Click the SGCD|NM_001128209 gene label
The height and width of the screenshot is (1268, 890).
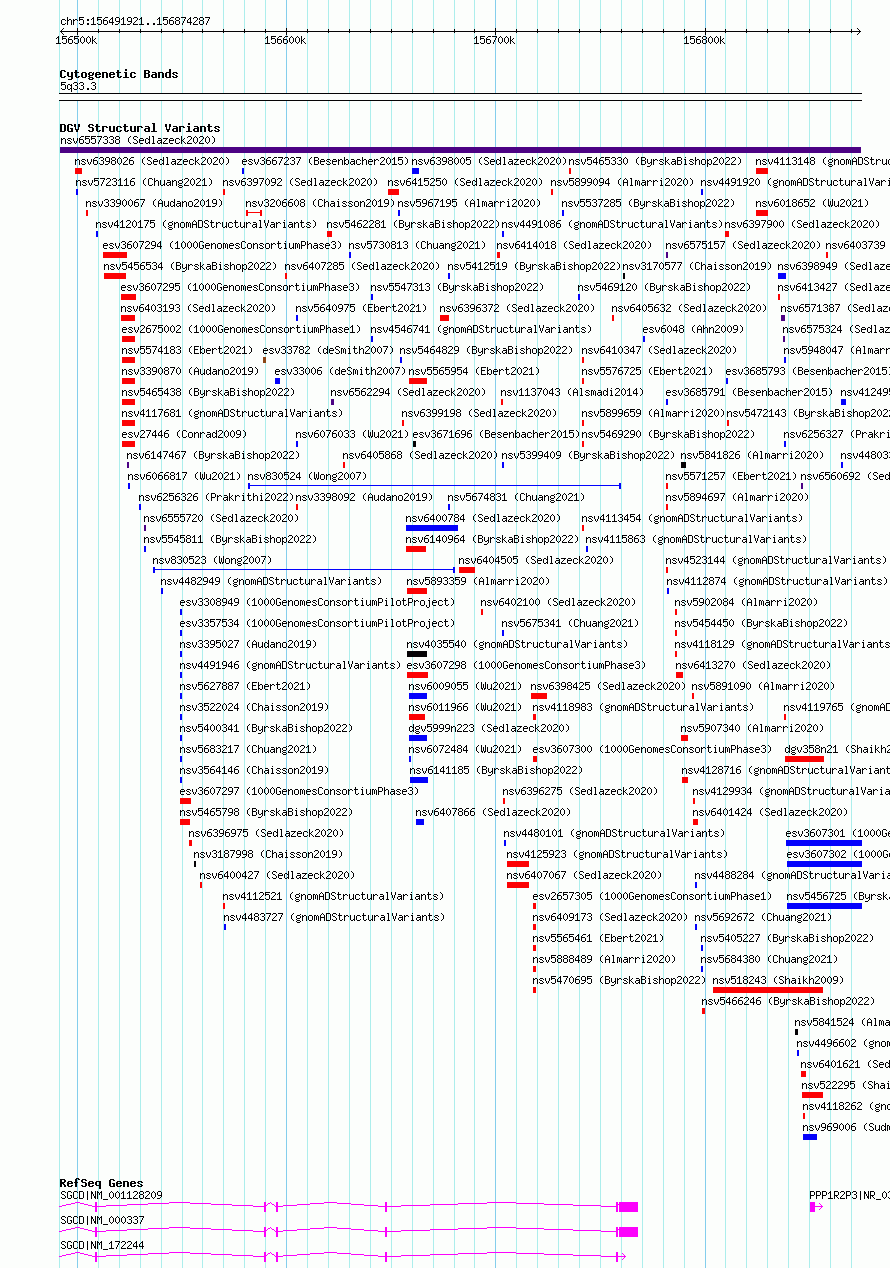pyautogui.click(x=110, y=1195)
